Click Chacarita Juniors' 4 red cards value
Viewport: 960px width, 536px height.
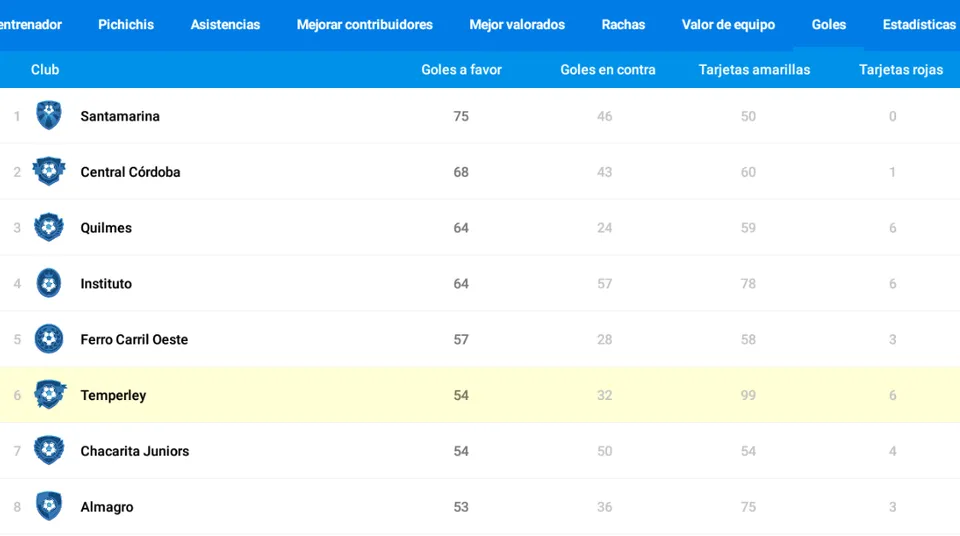tap(893, 451)
